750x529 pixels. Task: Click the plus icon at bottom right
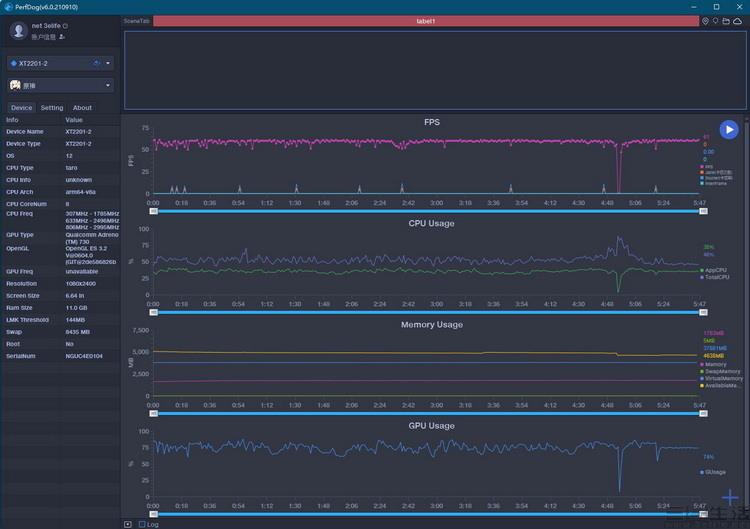coord(731,497)
